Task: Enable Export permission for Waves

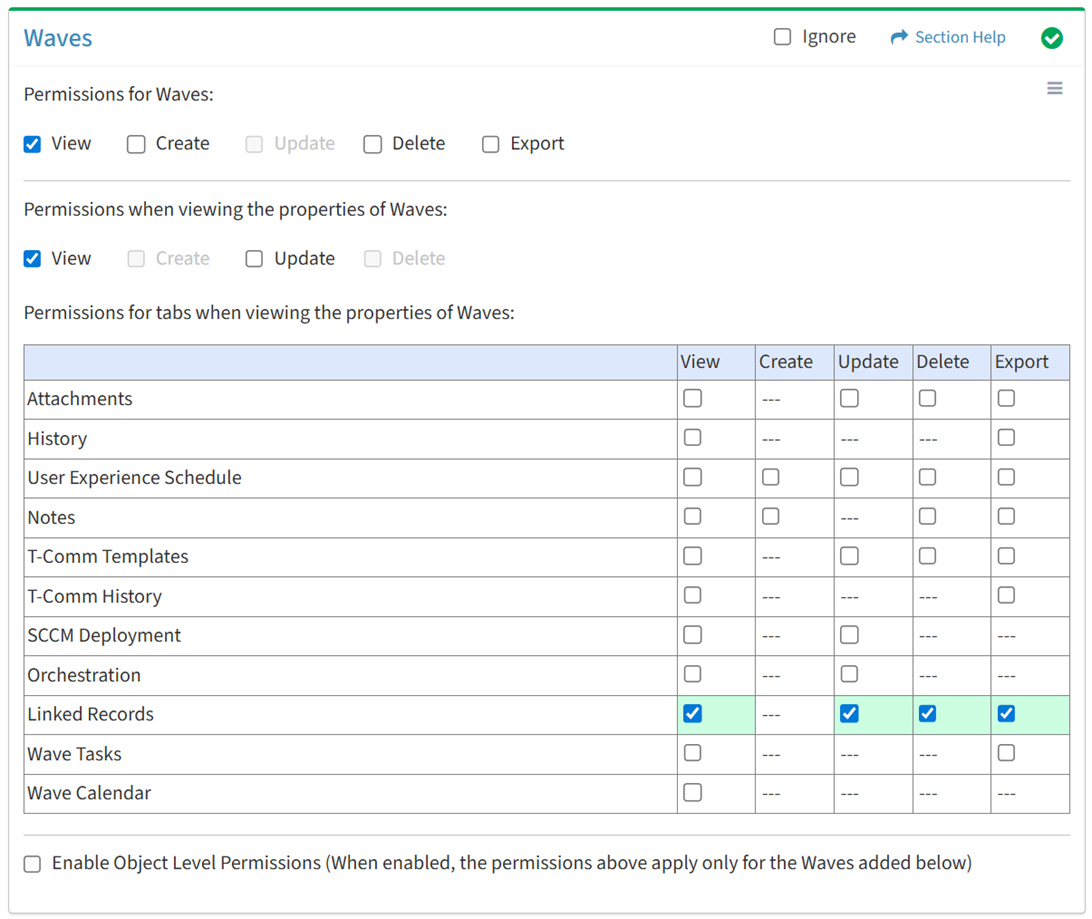Action: click(x=491, y=144)
